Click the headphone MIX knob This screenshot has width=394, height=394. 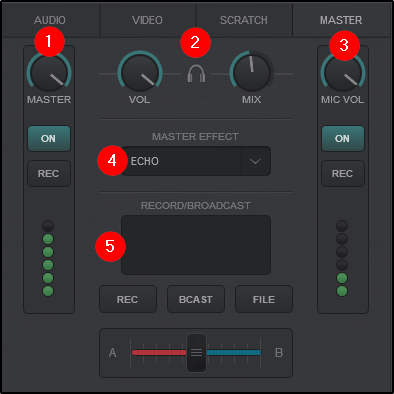click(x=252, y=73)
